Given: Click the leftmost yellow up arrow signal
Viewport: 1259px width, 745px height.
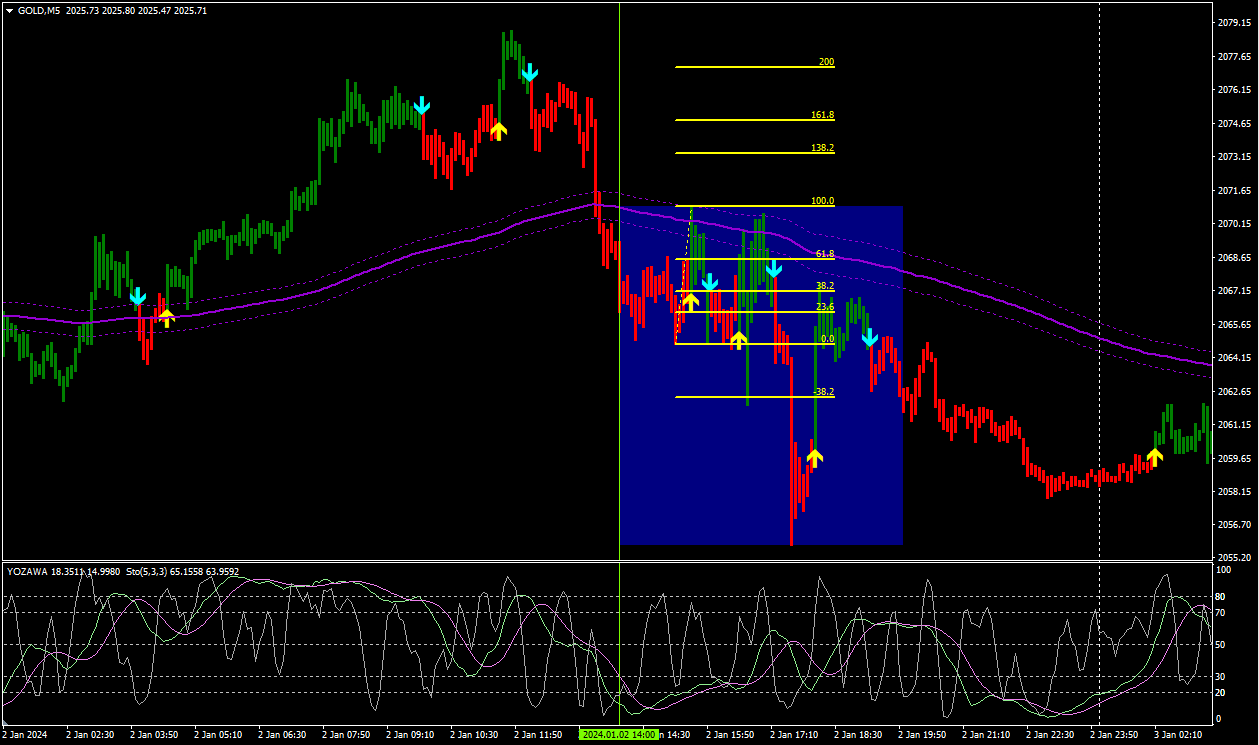Looking at the screenshot, I should (166, 318).
